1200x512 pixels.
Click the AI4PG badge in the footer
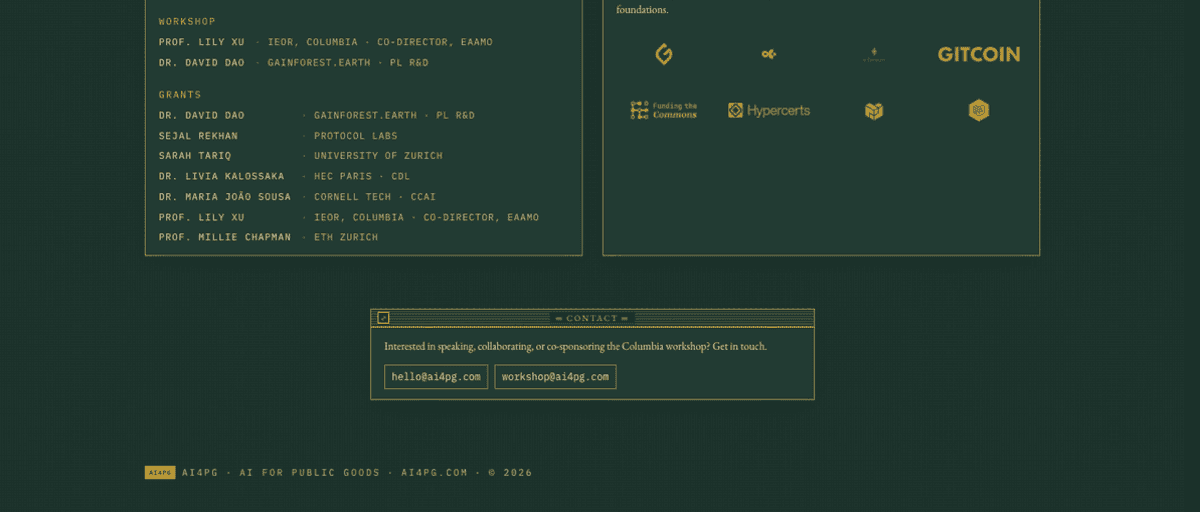click(160, 473)
